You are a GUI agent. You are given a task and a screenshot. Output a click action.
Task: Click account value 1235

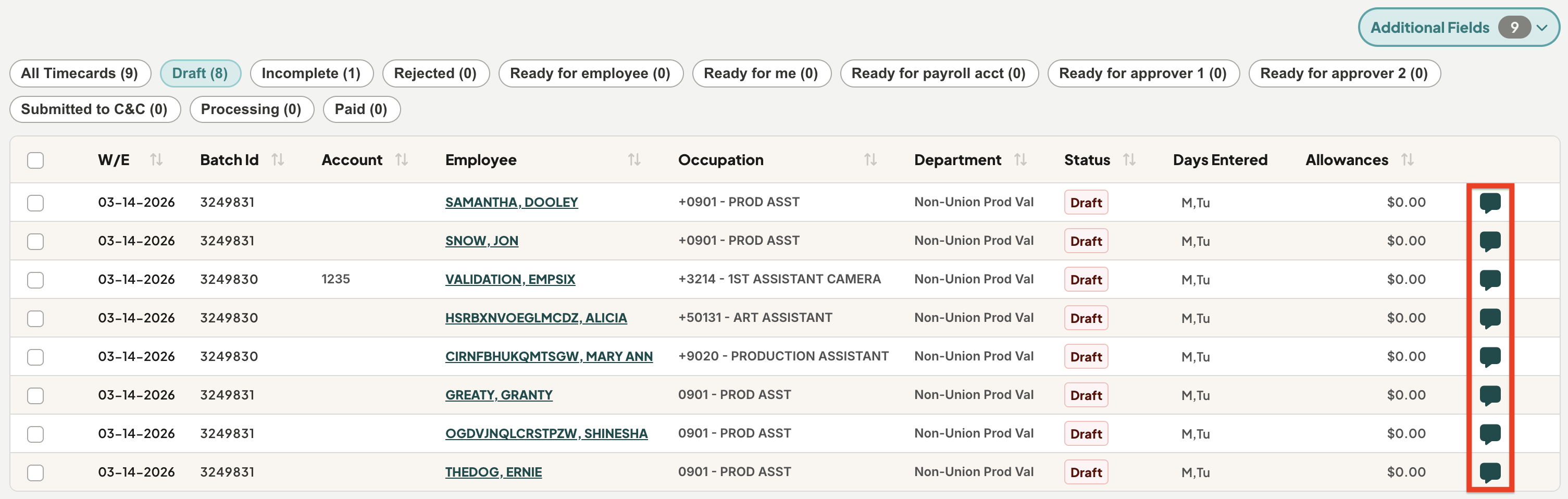click(335, 279)
